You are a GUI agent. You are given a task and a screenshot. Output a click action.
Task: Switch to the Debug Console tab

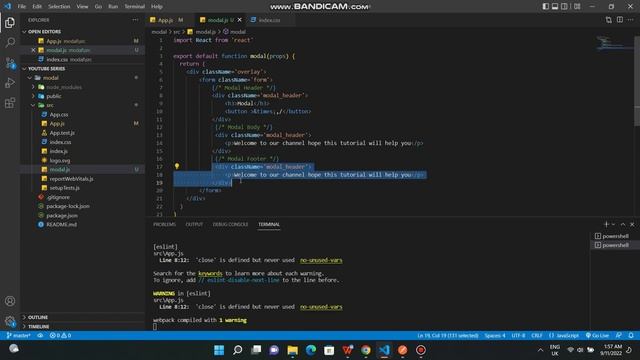[230, 224]
